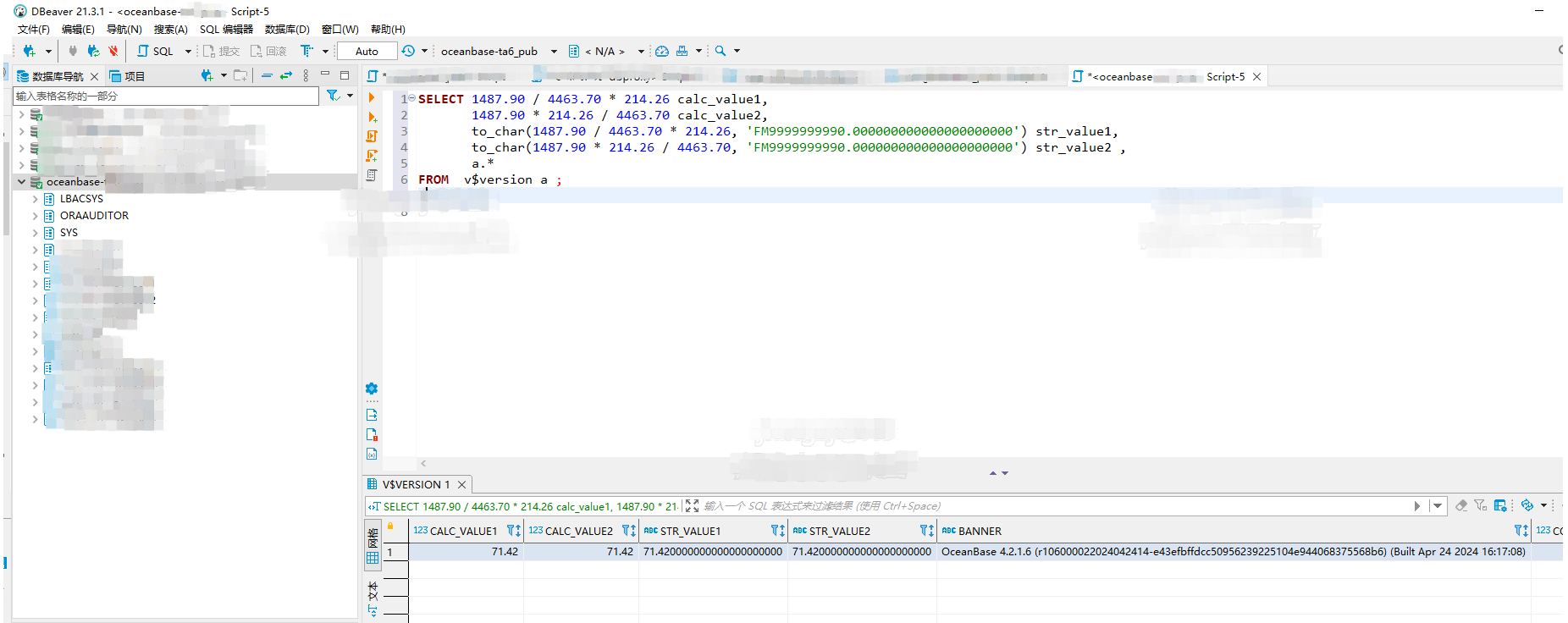Click the search magnifier icon
Screen dimensions: 1568x623
click(721, 51)
